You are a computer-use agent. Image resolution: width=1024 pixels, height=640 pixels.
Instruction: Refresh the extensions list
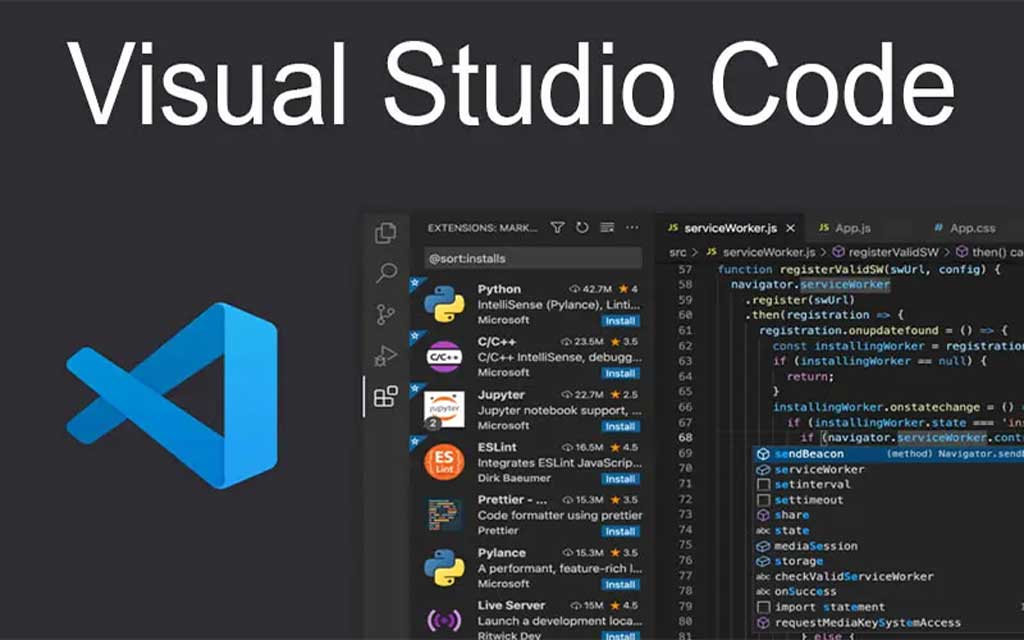(x=582, y=228)
